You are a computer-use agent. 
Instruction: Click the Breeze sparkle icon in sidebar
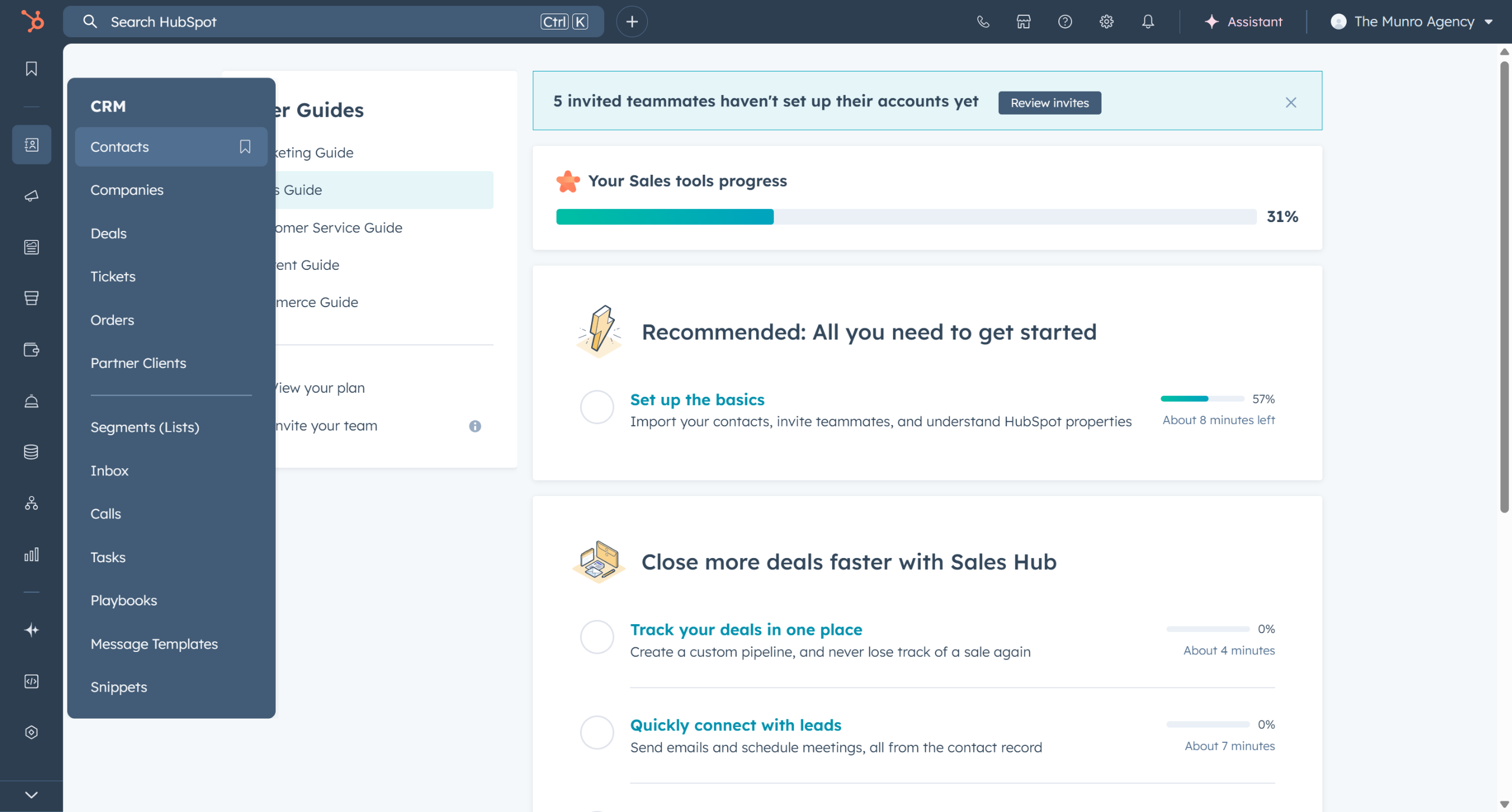point(31,630)
